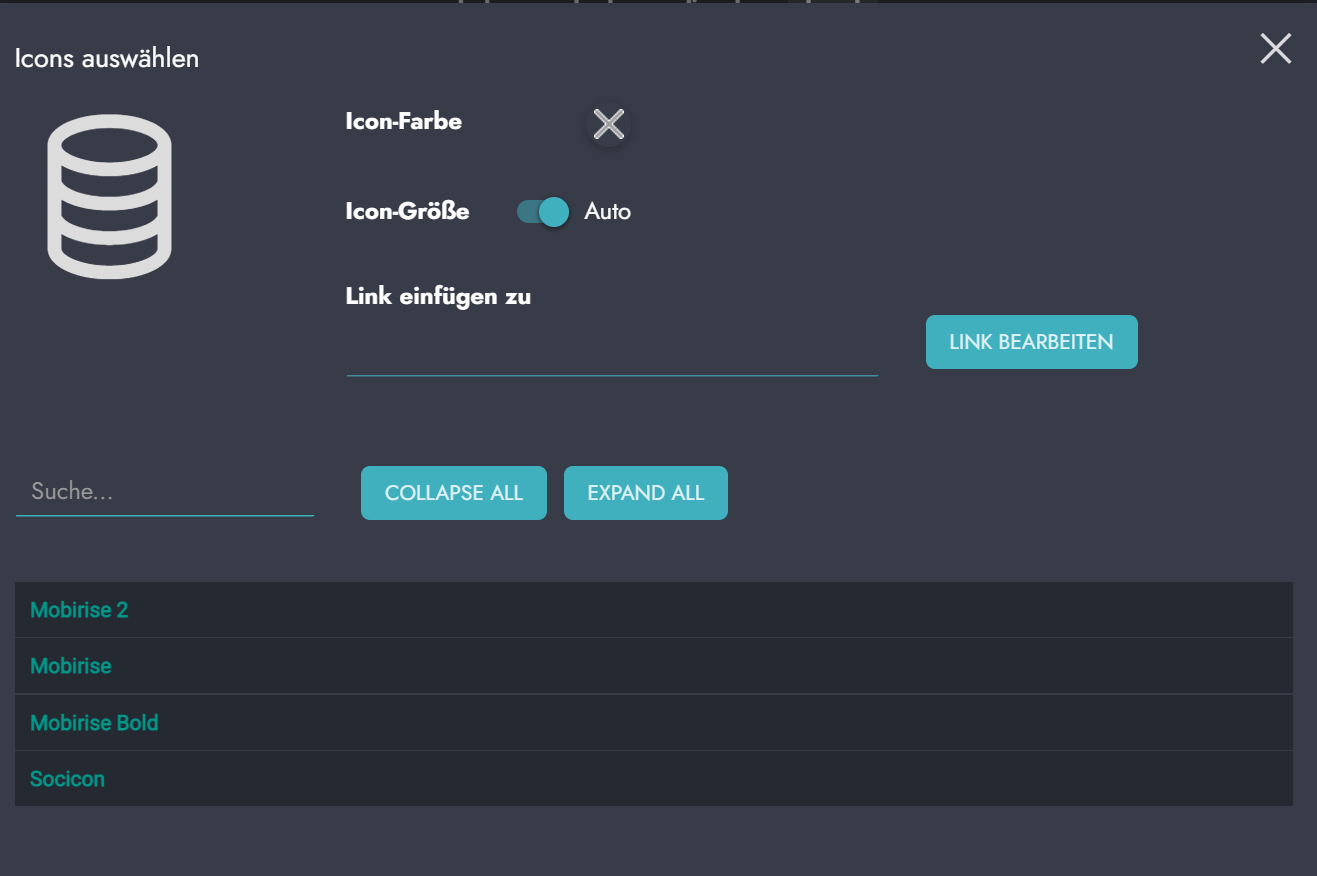Click the Link einfügen zu label
This screenshot has width=1317, height=876.
coord(437,297)
